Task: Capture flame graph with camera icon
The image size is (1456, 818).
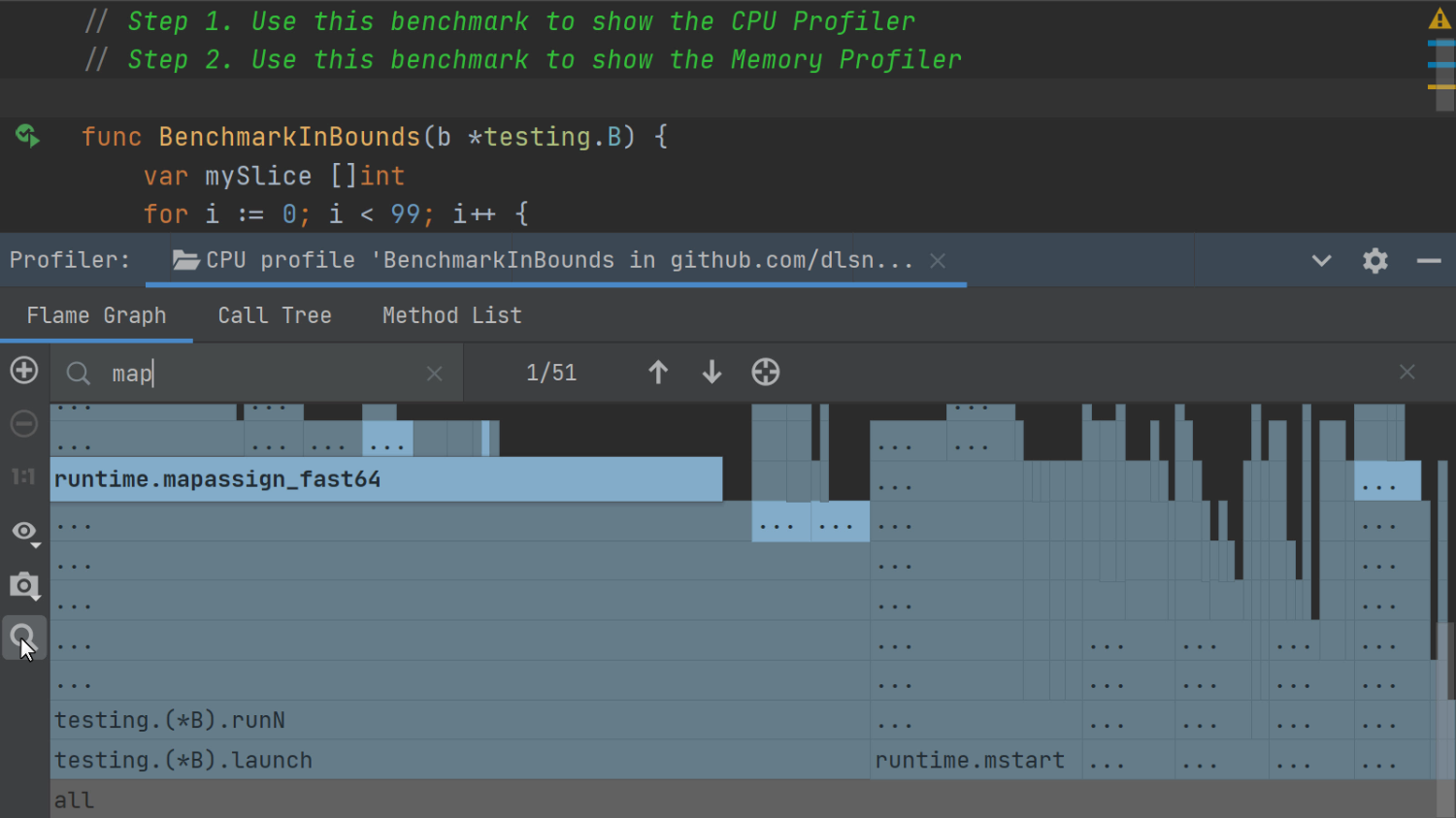Action: point(24,585)
